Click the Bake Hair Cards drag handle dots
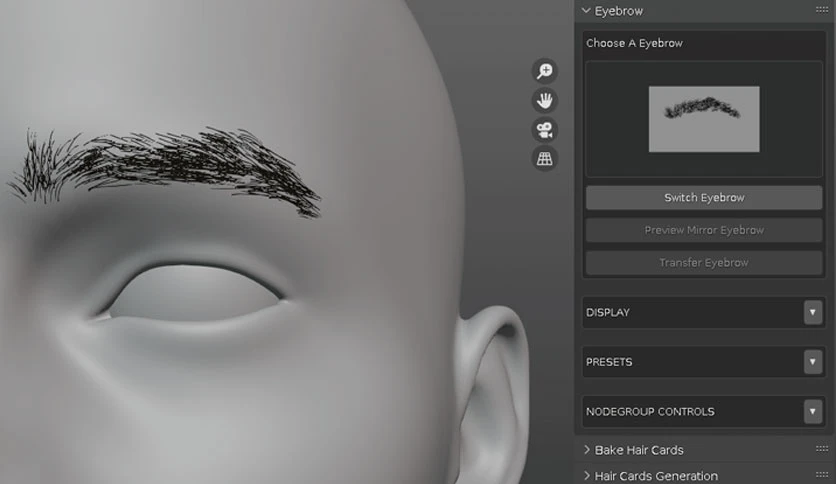This screenshot has height=484, width=836. coord(822,449)
